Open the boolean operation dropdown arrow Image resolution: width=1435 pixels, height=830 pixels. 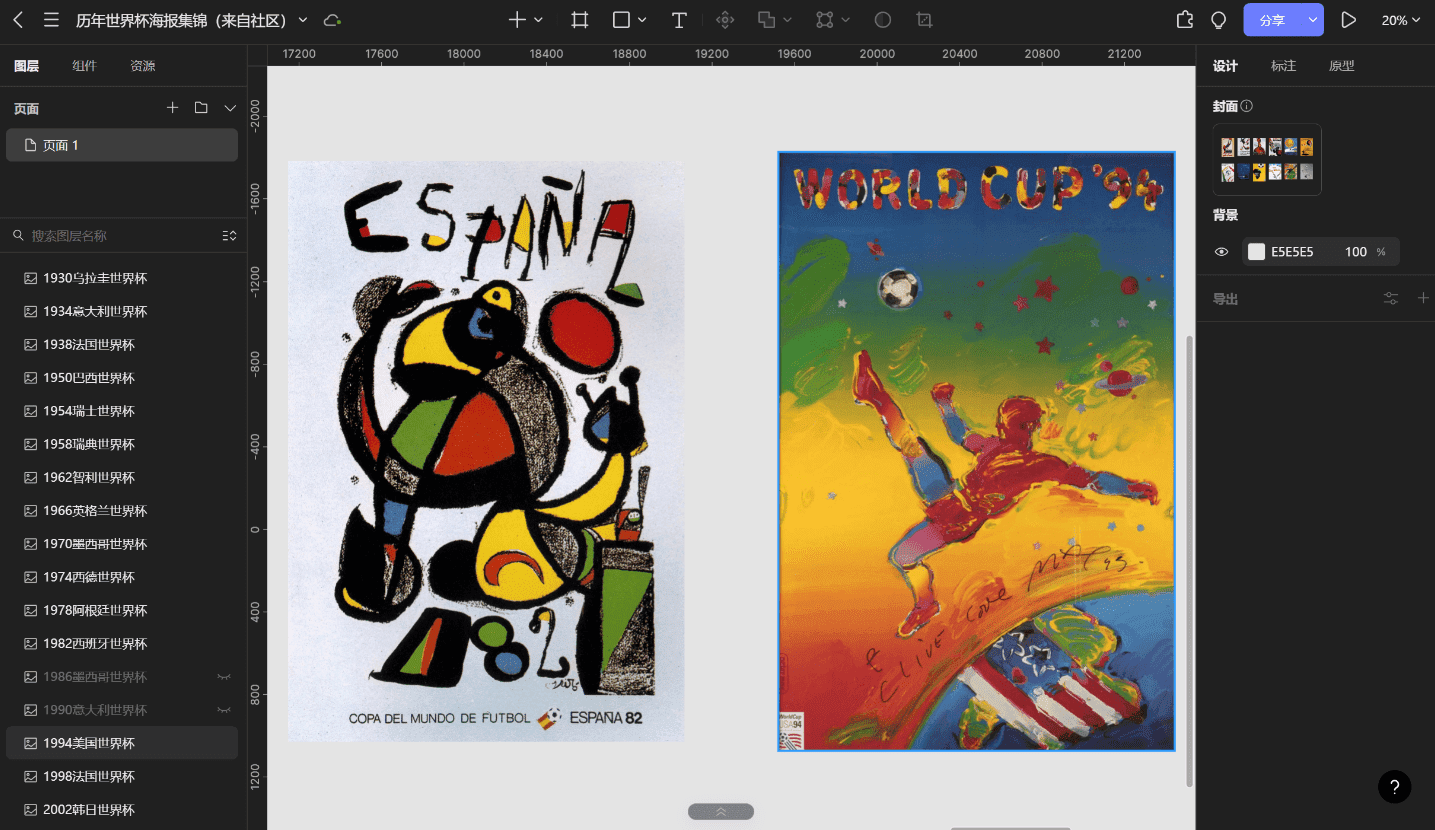point(787,20)
